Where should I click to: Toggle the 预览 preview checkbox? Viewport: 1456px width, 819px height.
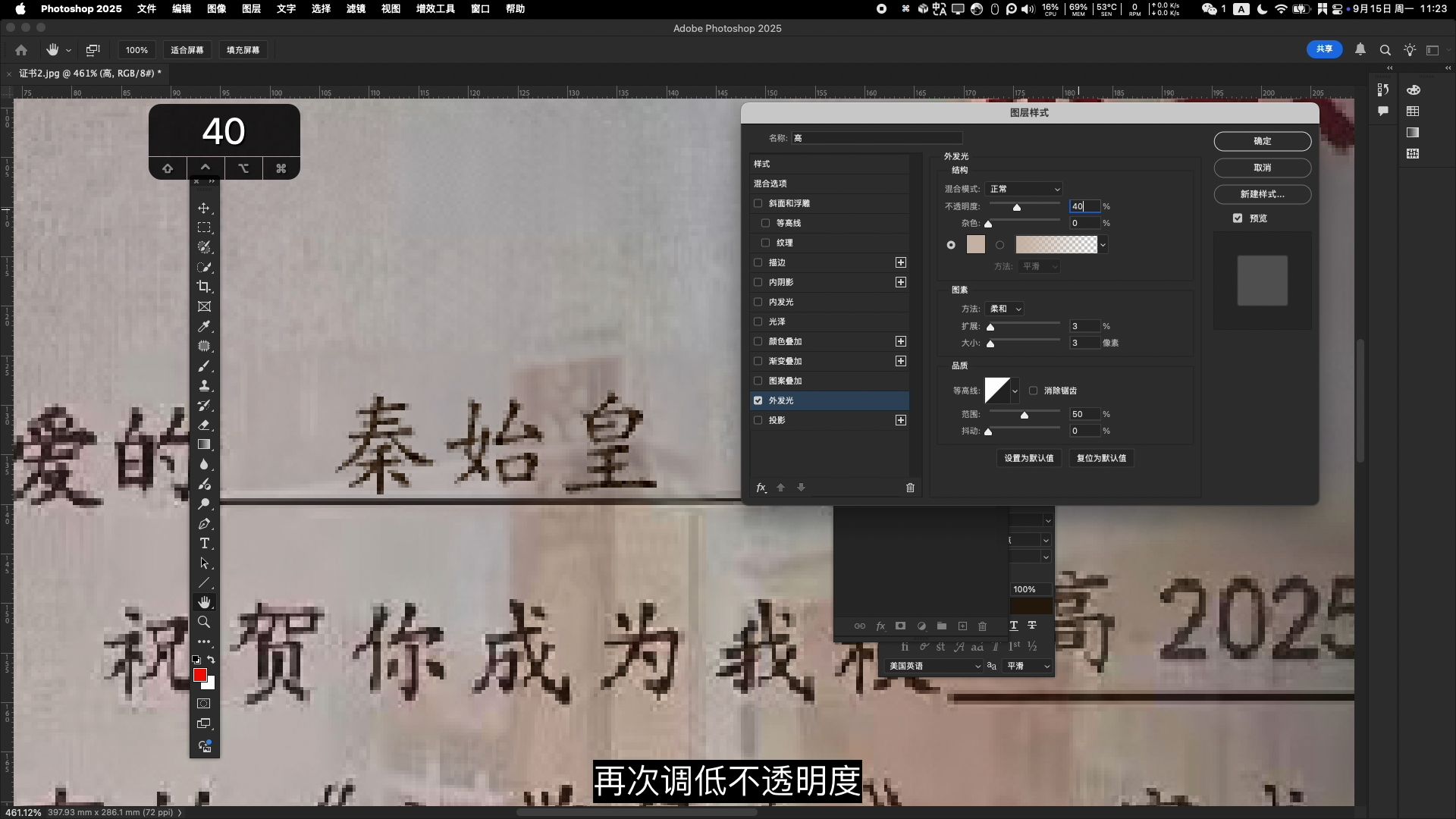(1238, 218)
